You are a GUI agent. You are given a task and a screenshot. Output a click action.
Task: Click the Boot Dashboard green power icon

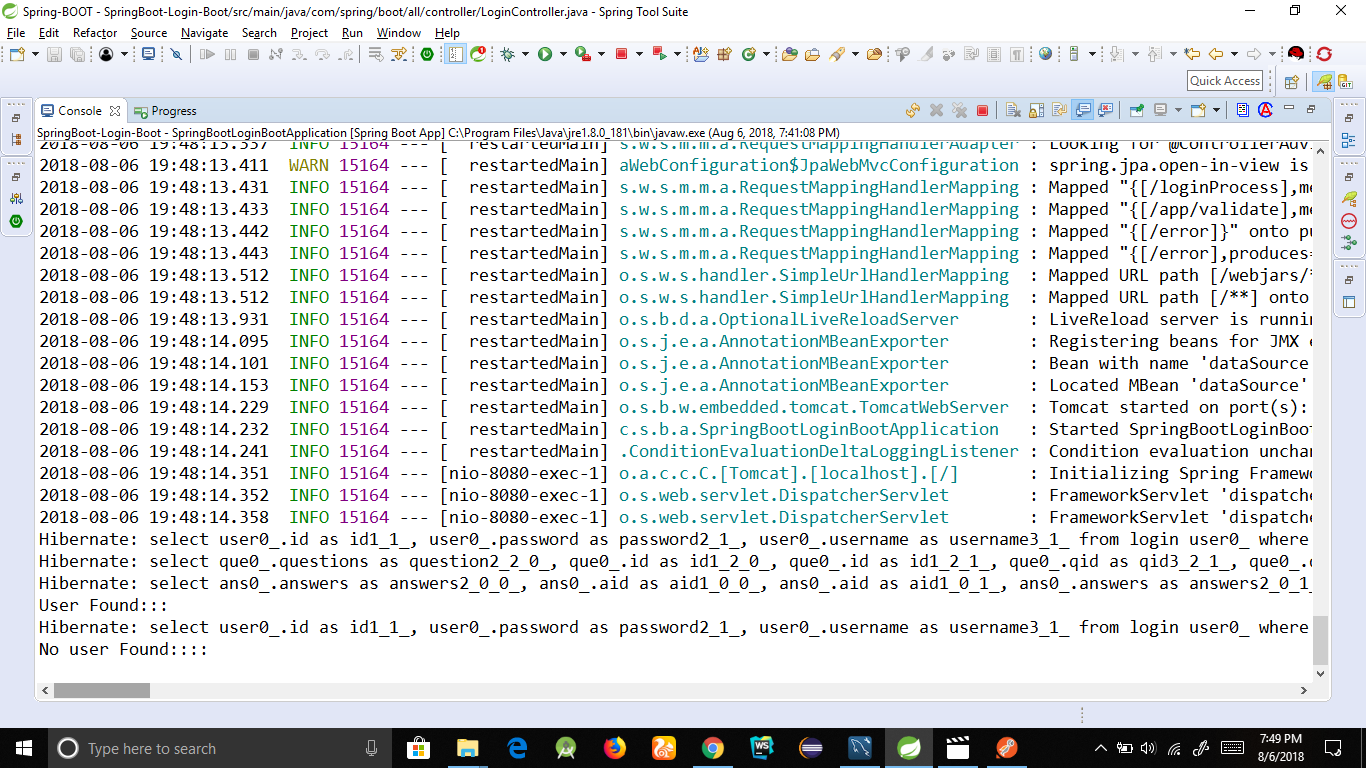426,54
